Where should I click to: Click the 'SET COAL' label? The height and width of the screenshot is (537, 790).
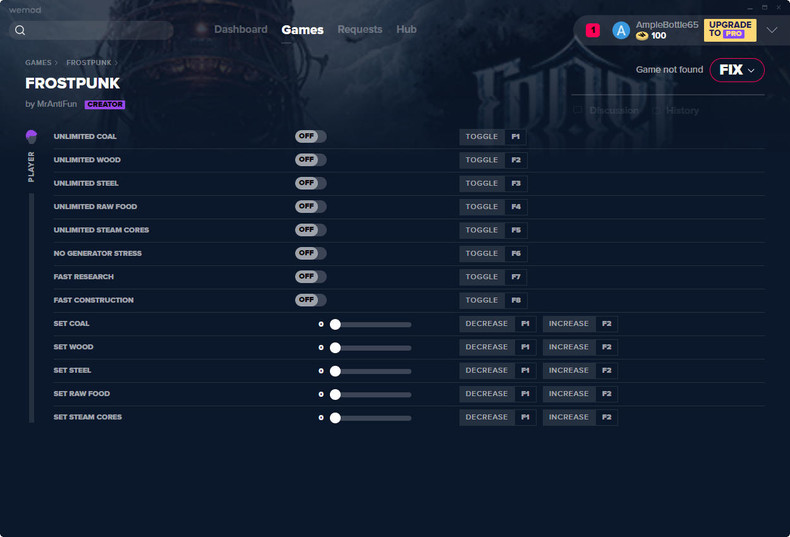pyautogui.click(x=72, y=323)
